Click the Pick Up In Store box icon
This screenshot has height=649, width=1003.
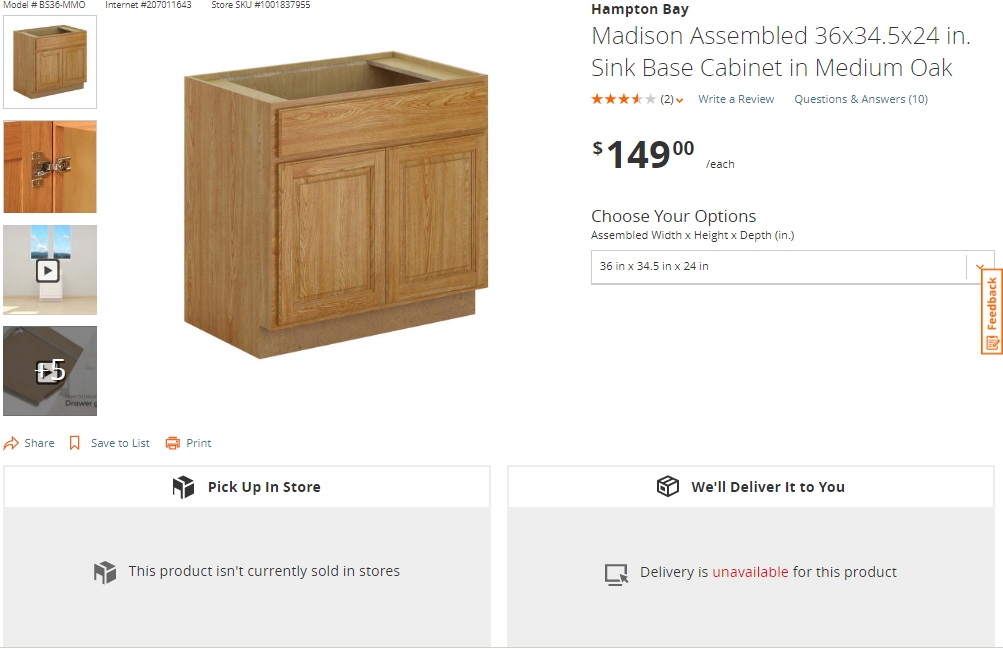click(x=183, y=487)
